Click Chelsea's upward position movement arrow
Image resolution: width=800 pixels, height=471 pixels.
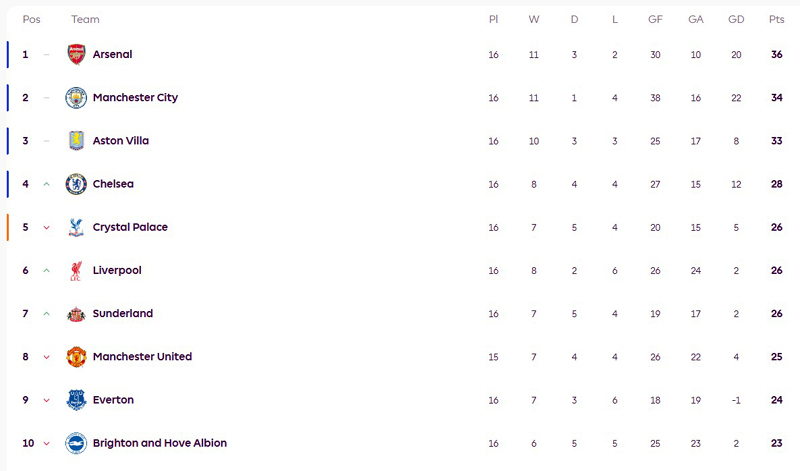click(x=46, y=184)
